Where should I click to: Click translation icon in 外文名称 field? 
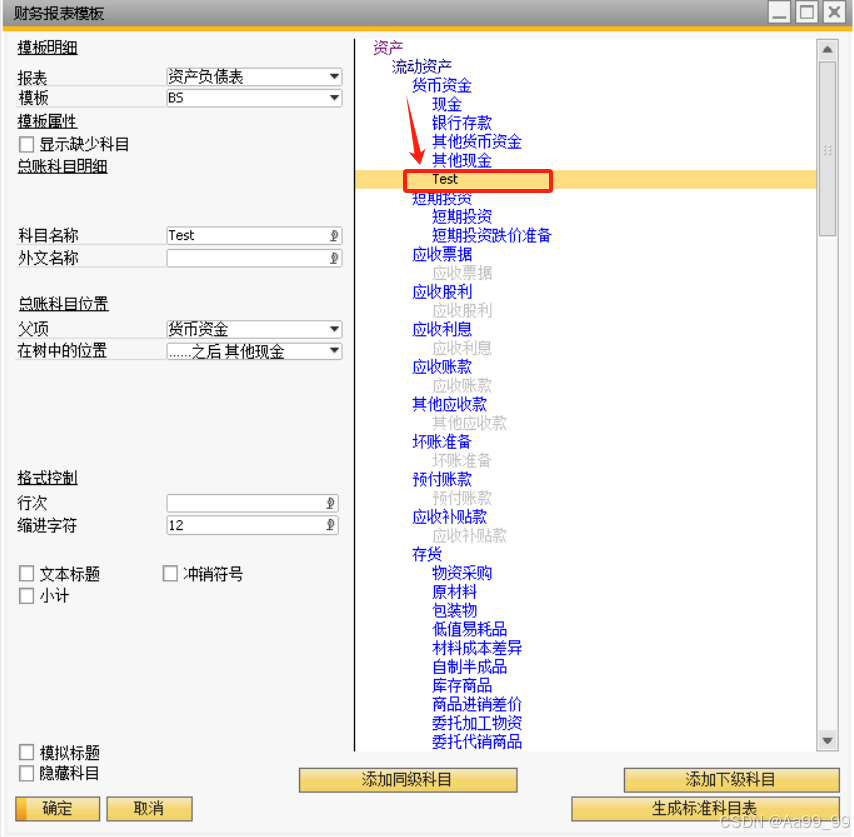click(x=334, y=258)
